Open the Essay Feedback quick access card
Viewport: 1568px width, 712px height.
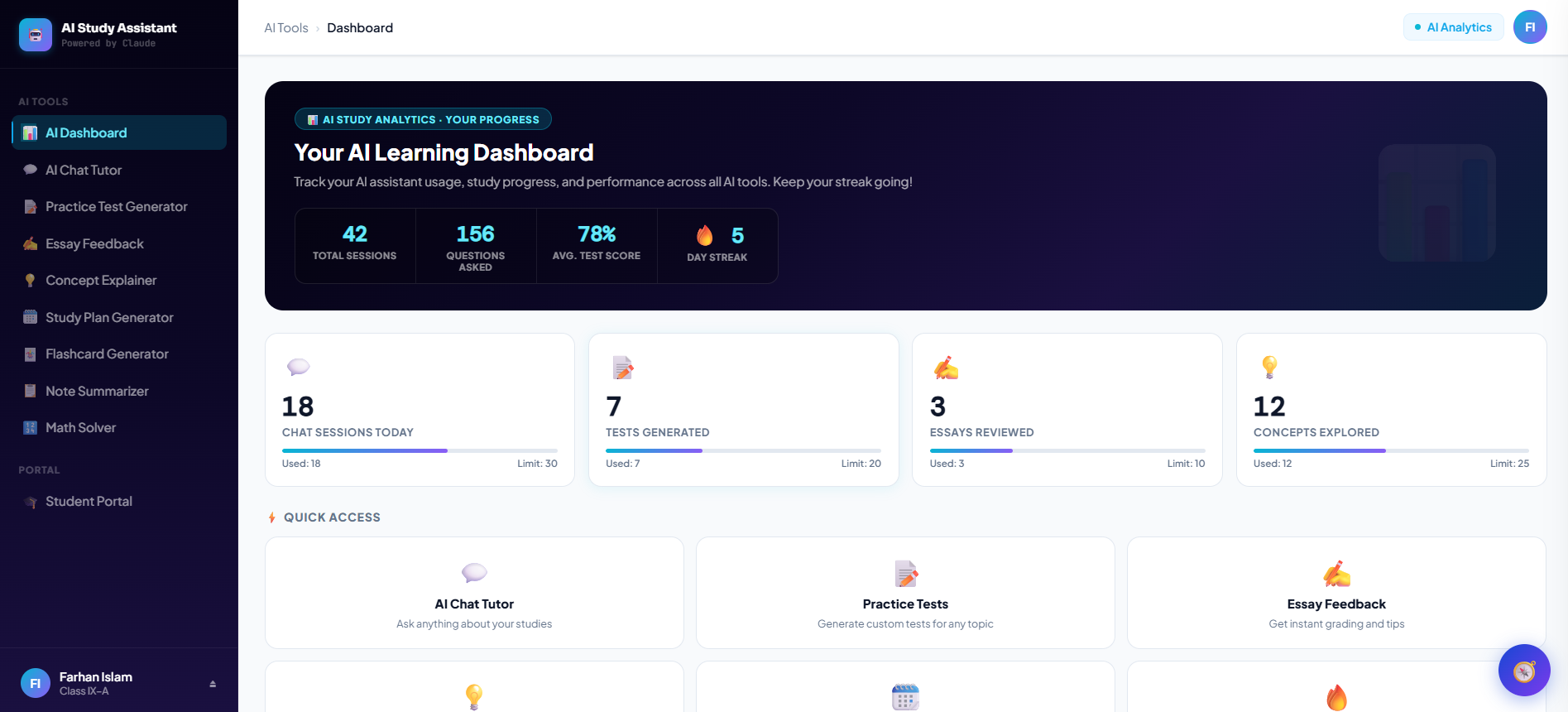(x=1336, y=593)
